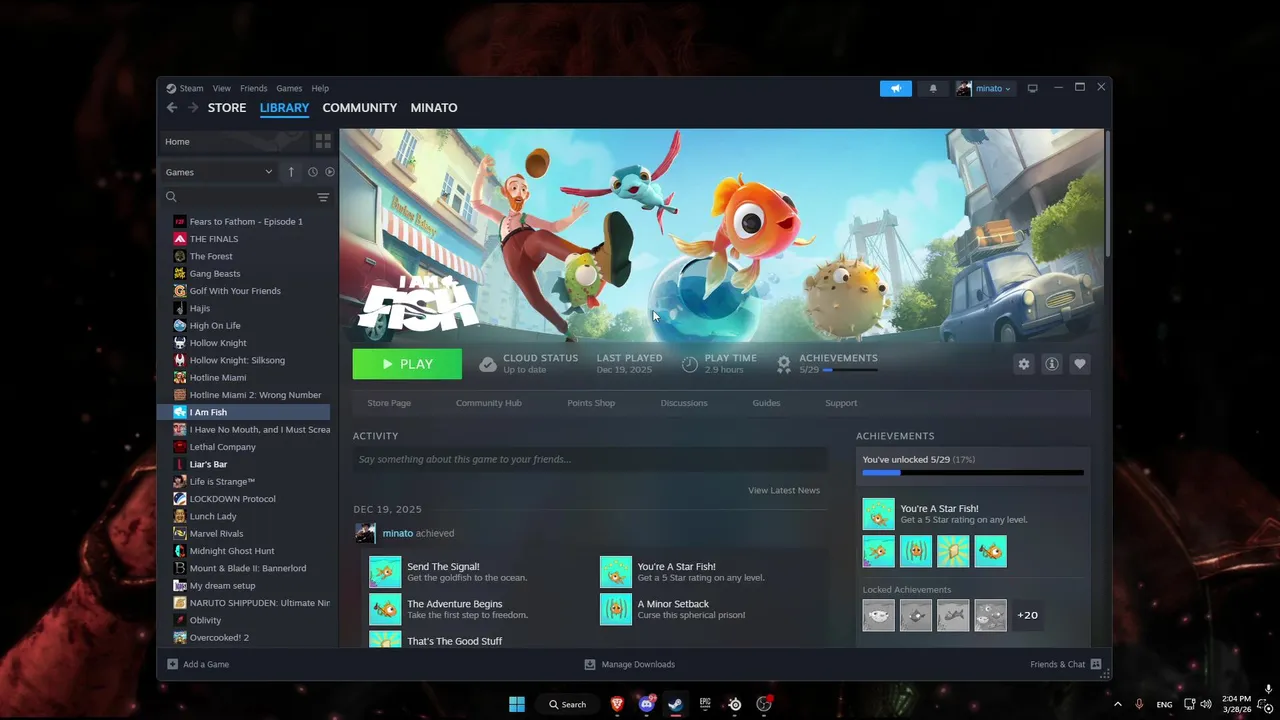Image resolution: width=1280 pixels, height=720 pixels.
Task: Select Marvel Rivals in game list
Action: pyautogui.click(x=244, y=533)
